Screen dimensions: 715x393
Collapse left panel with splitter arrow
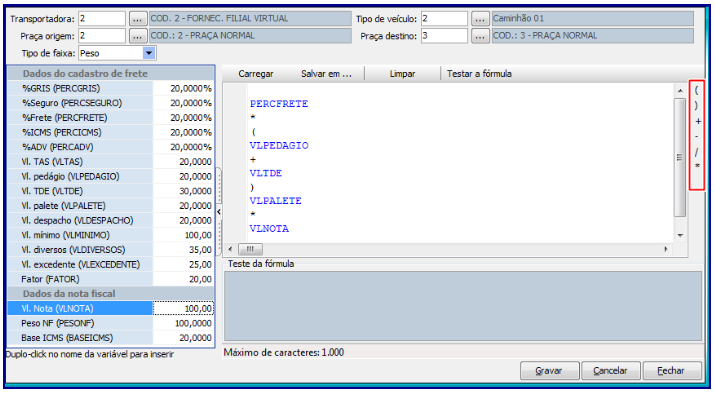click(219, 212)
